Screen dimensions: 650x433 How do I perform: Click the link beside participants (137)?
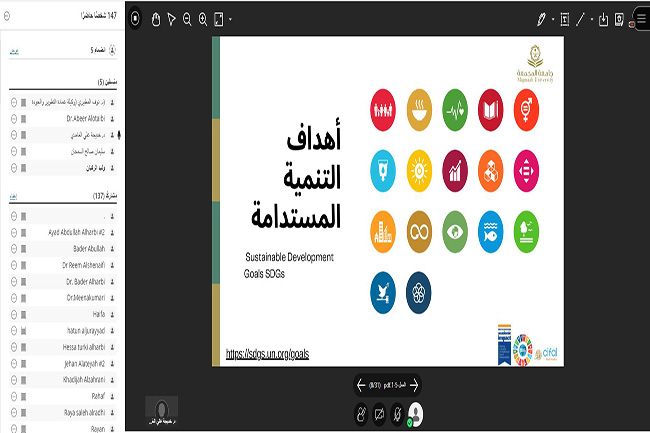(x=13, y=196)
